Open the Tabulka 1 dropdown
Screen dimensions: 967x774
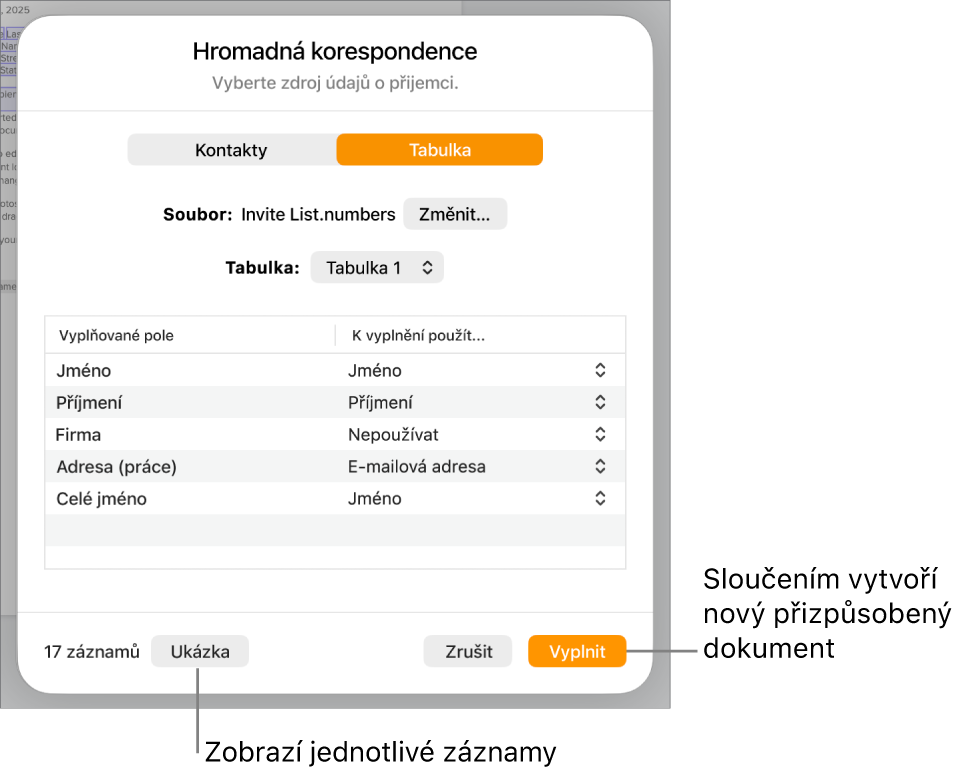pos(377,268)
